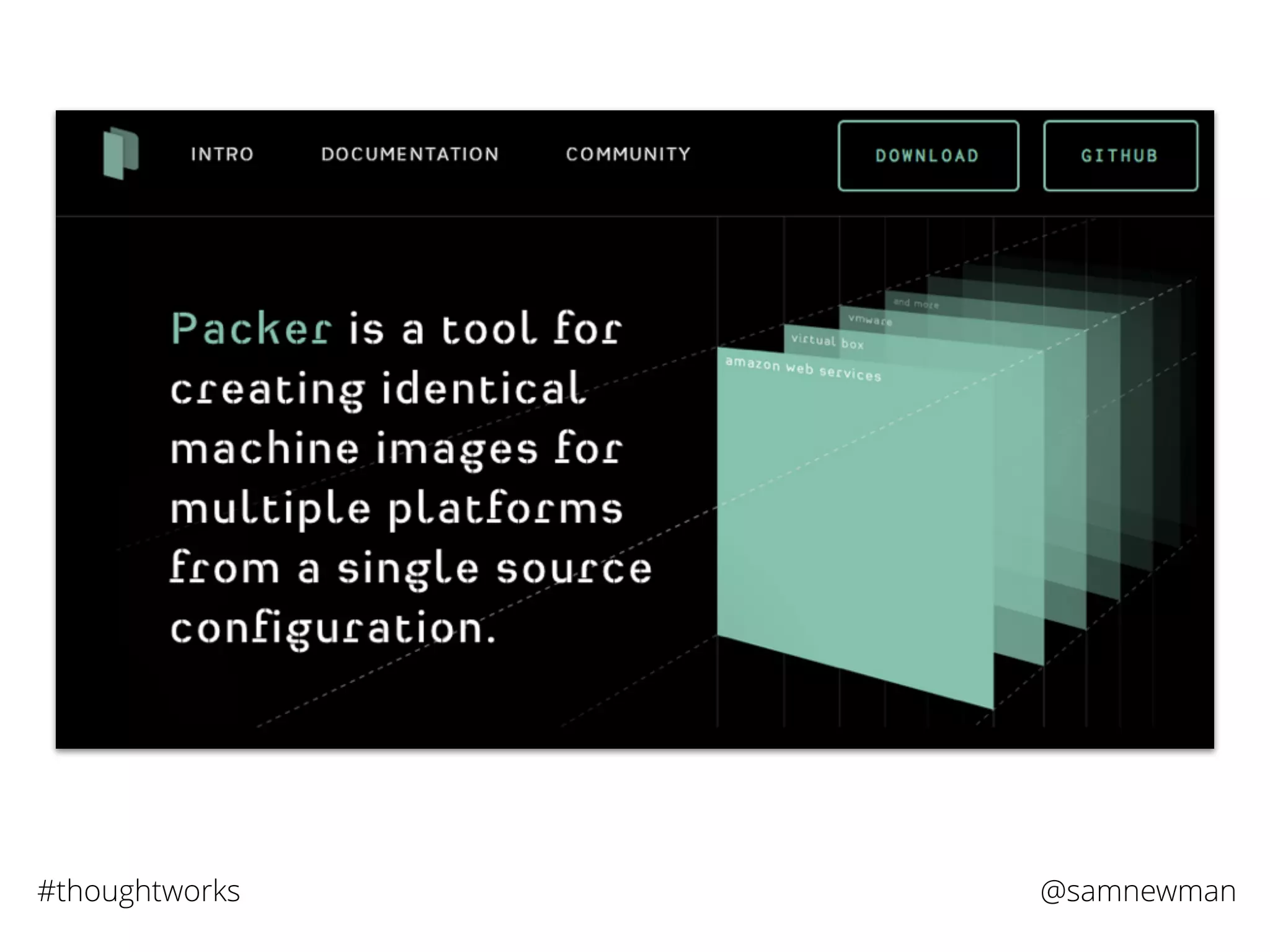This screenshot has height=952, width=1270.
Task: Select the 'vmware' panel label
Action: pyautogui.click(x=870, y=320)
